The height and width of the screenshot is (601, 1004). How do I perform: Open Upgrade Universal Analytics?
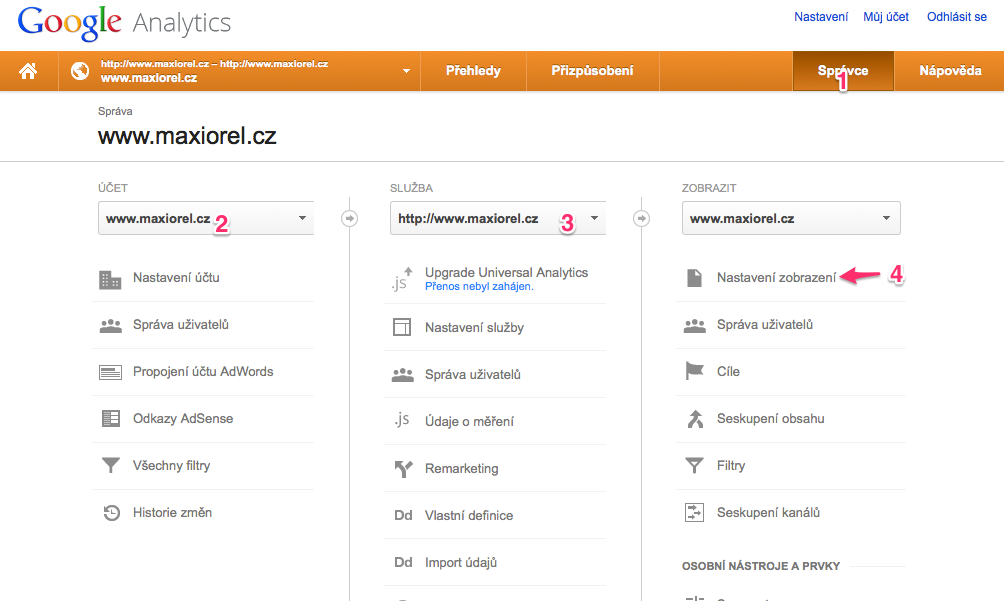506,273
